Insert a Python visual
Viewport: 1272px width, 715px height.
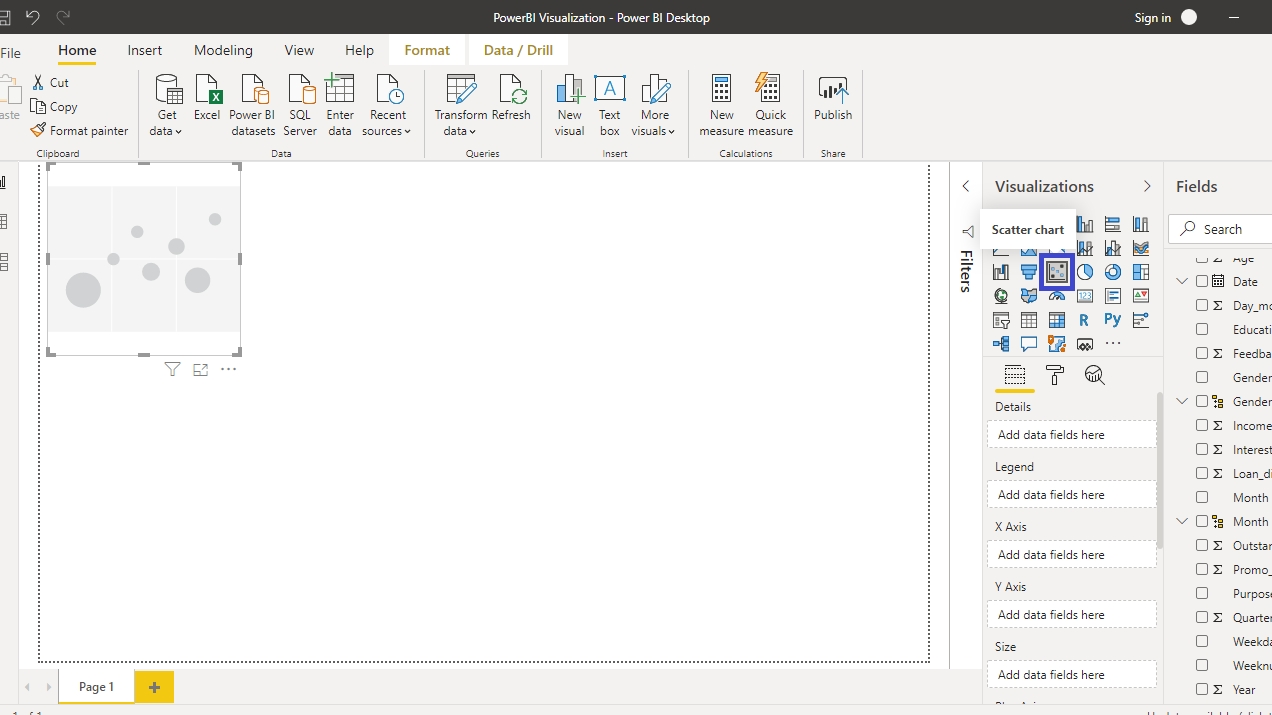(1113, 320)
